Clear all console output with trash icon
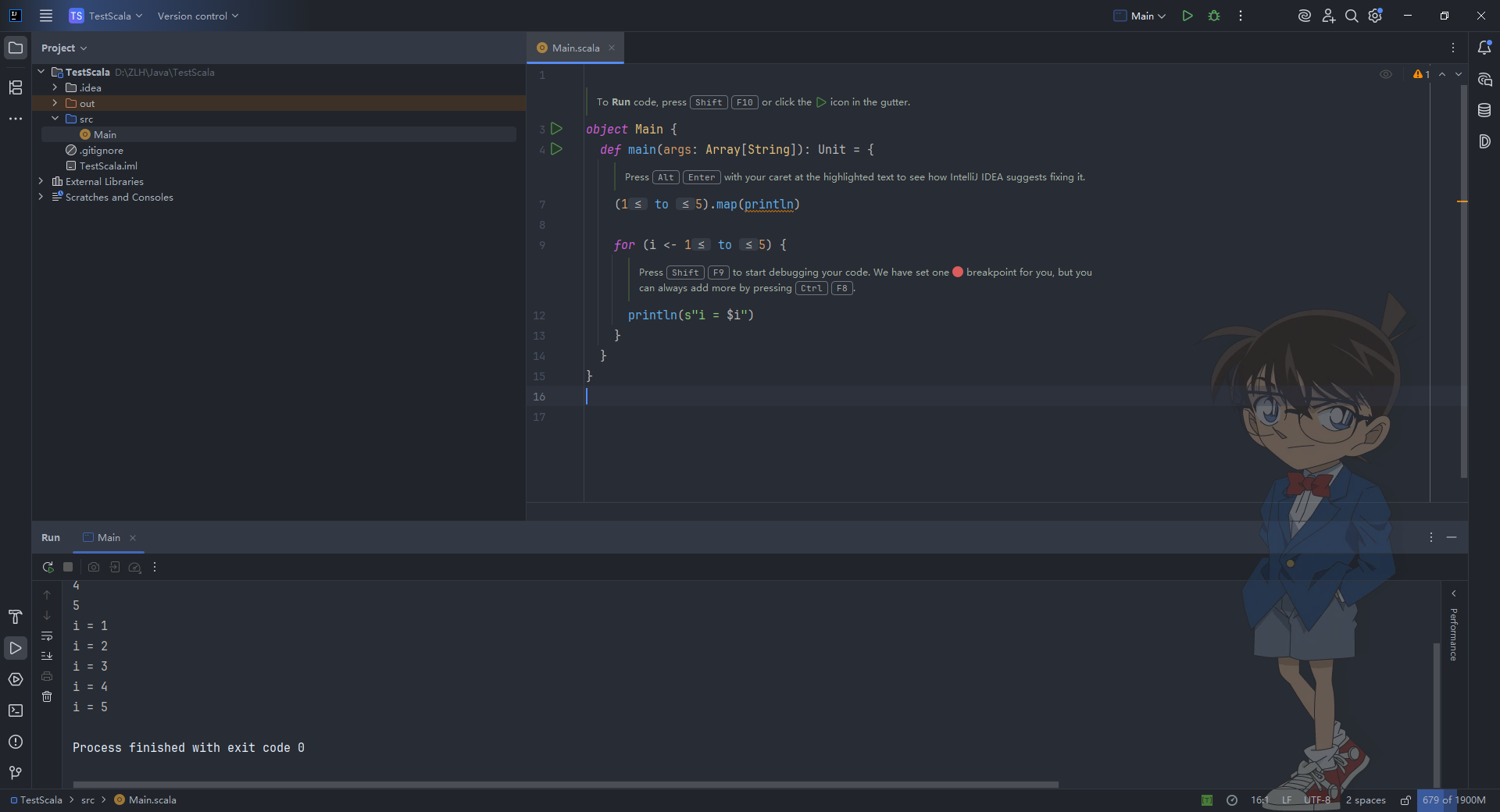The height and width of the screenshot is (812, 1500). [x=47, y=696]
